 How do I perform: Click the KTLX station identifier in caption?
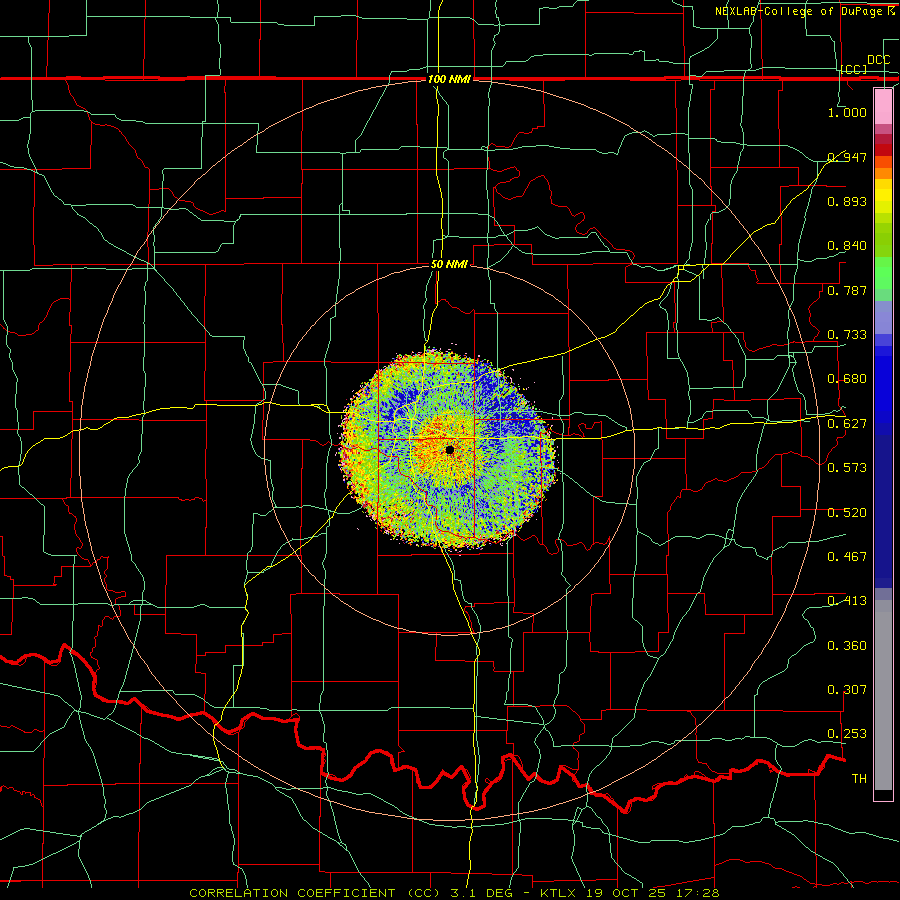point(560,893)
